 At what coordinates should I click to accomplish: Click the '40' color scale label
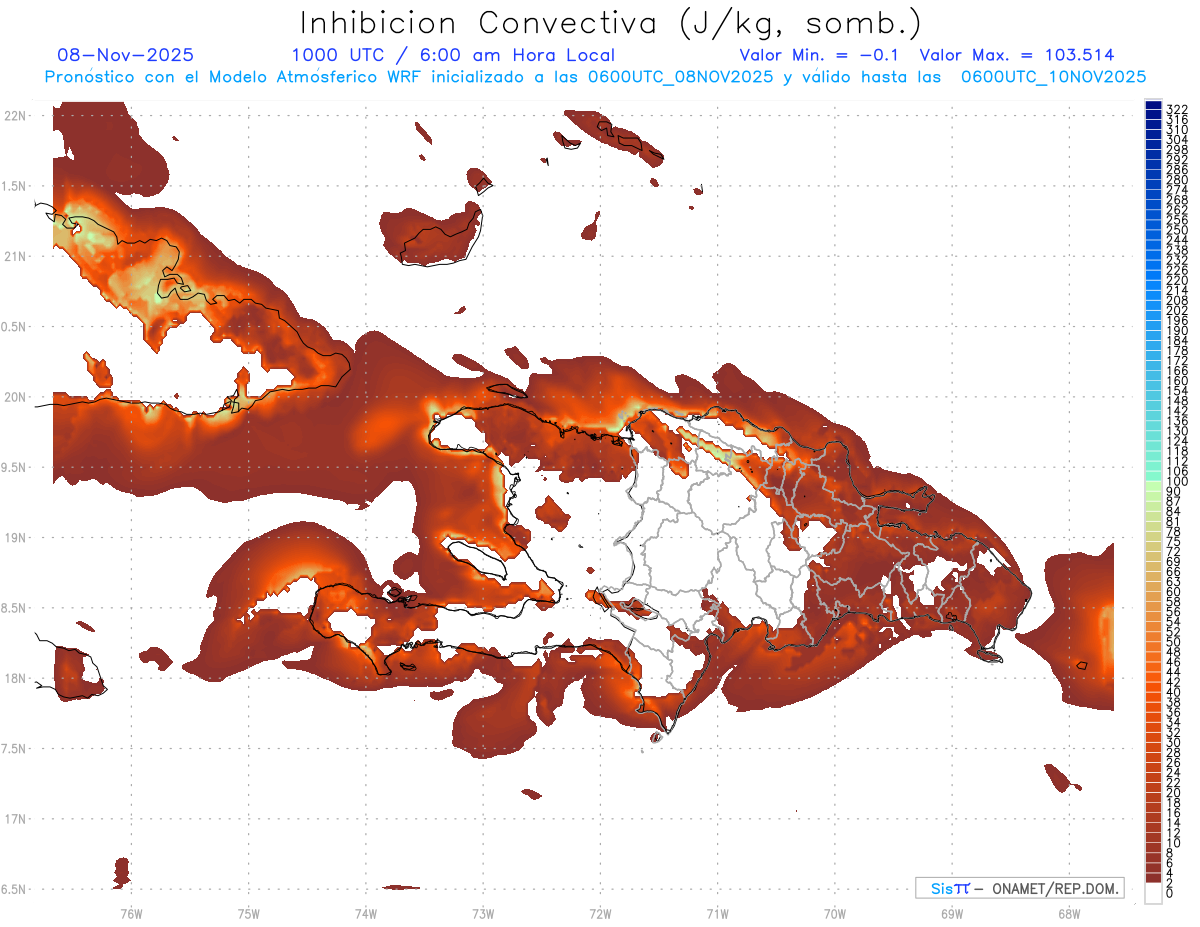(1174, 692)
